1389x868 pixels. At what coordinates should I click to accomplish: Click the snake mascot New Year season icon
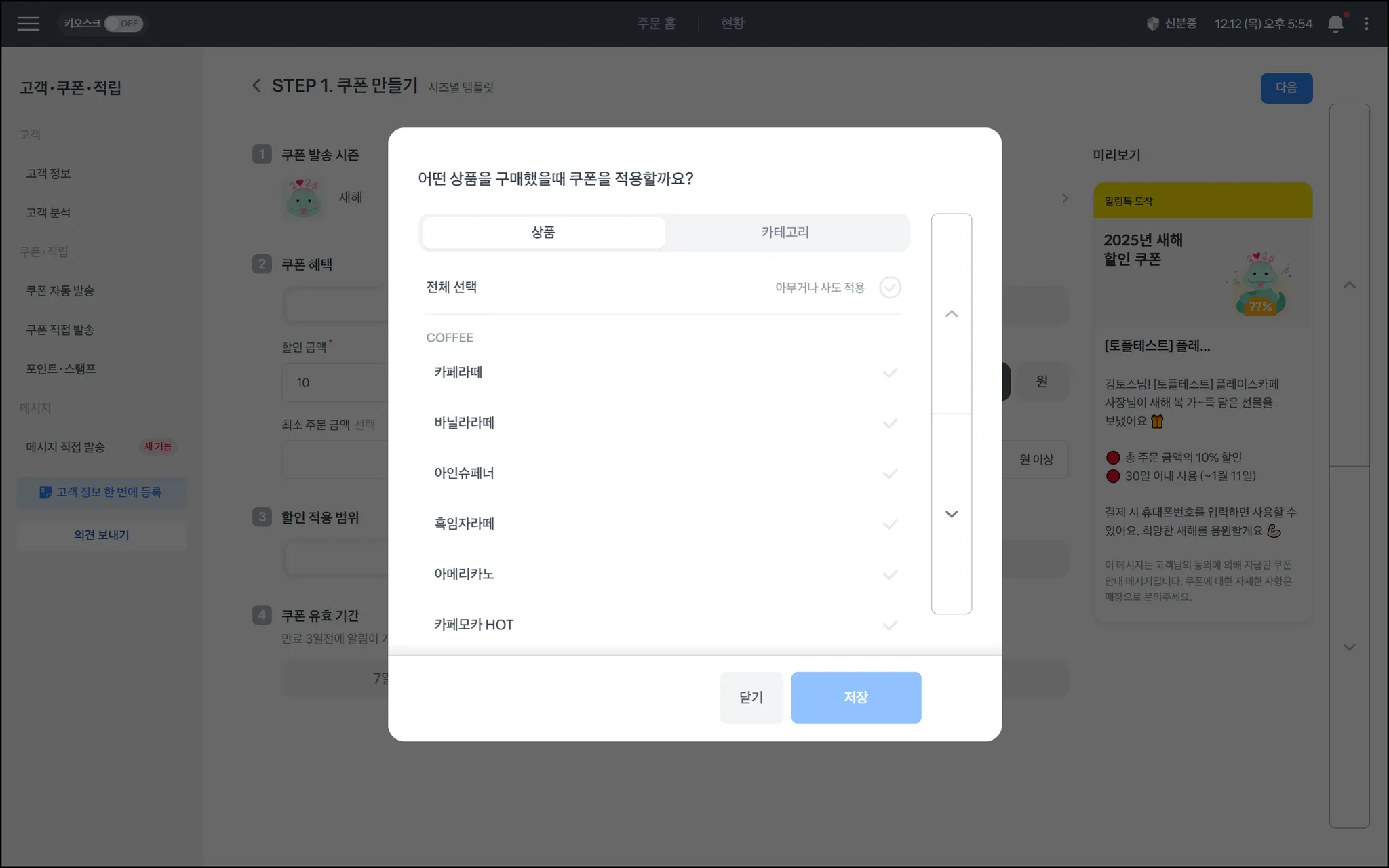coord(303,198)
